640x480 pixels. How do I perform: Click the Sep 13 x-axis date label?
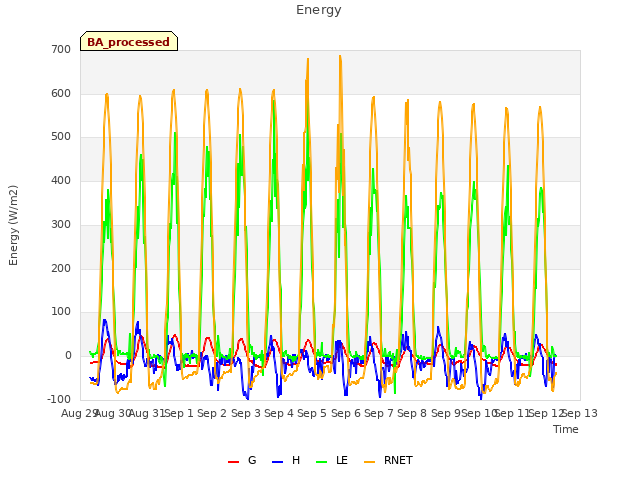[580, 413]
